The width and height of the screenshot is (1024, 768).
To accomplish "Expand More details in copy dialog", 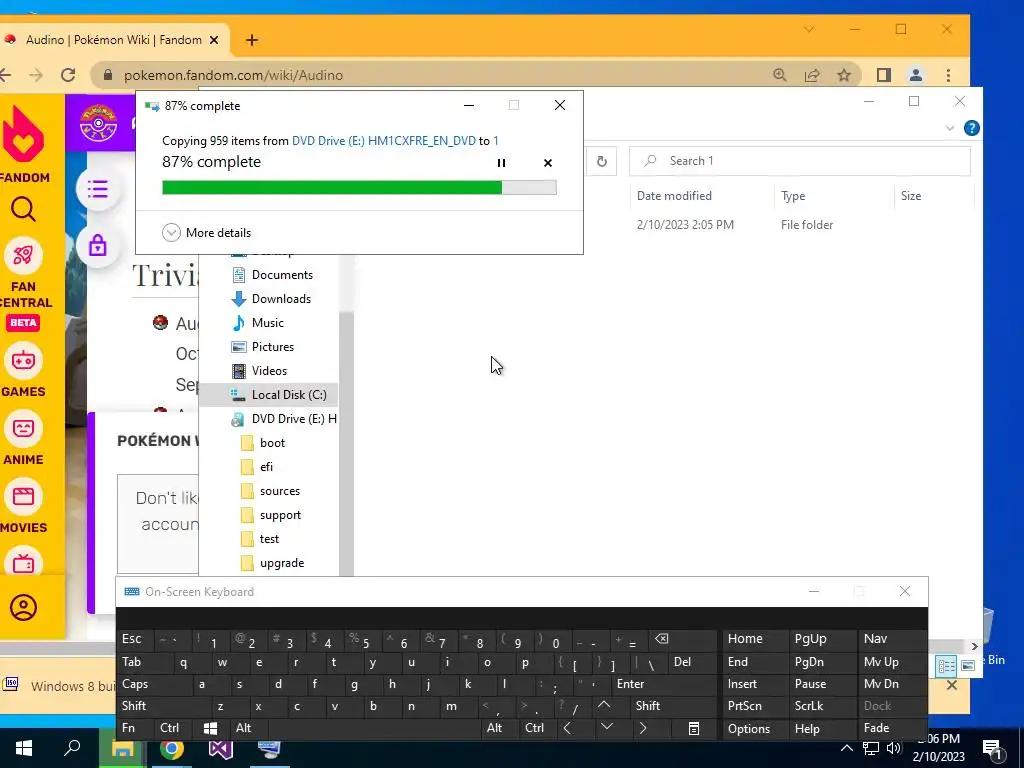I will (206, 232).
